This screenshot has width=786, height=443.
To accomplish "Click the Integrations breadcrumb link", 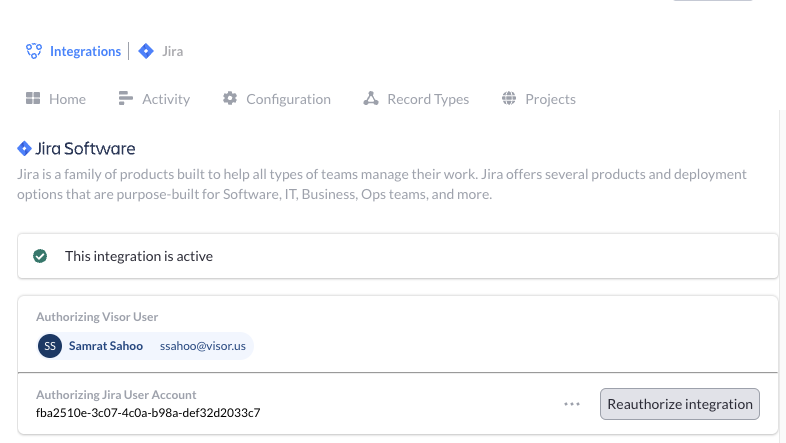I will (85, 51).
